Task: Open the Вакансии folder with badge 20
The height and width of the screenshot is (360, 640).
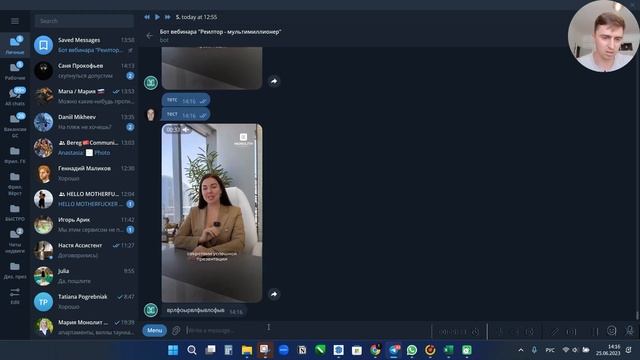Action: (x=15, y=124)
